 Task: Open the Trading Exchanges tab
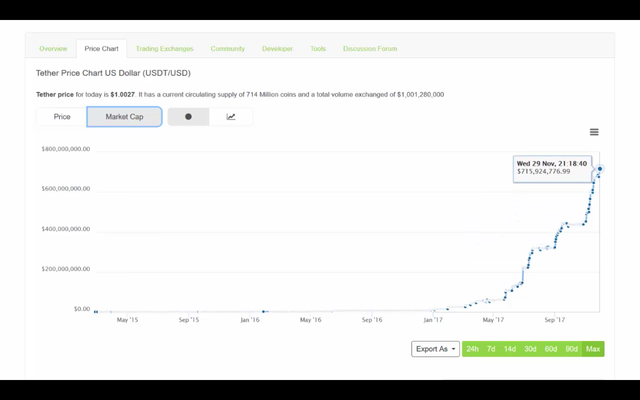164,49
